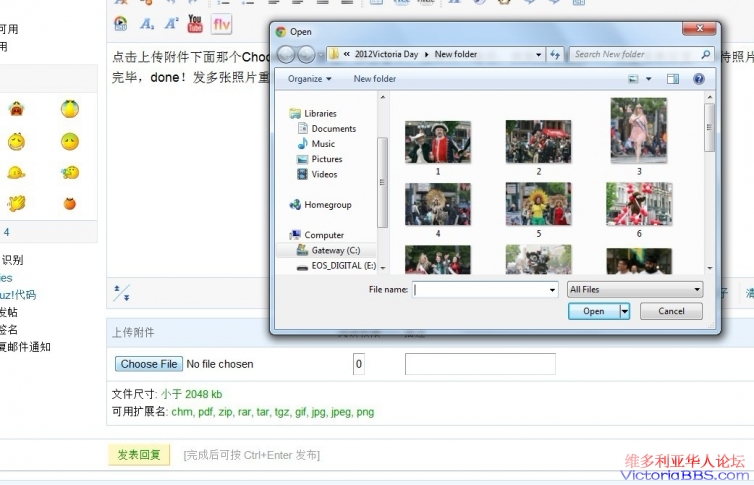This screenshot has height=485, width=754.
Task: Click New folder in the dialog toolbar
Action: 374,78
